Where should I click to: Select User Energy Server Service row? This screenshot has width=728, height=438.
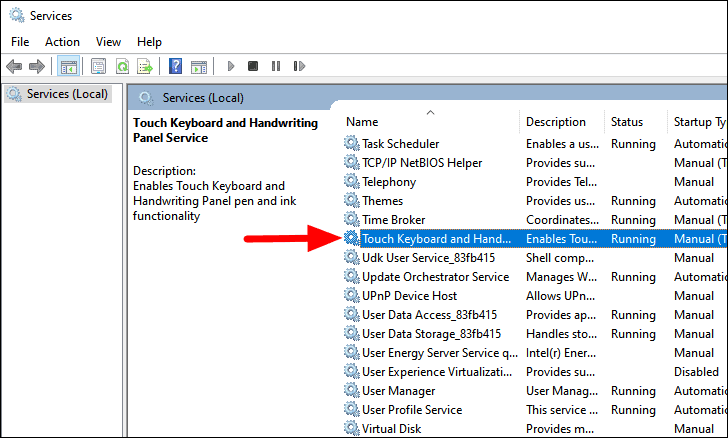(535, 353)
